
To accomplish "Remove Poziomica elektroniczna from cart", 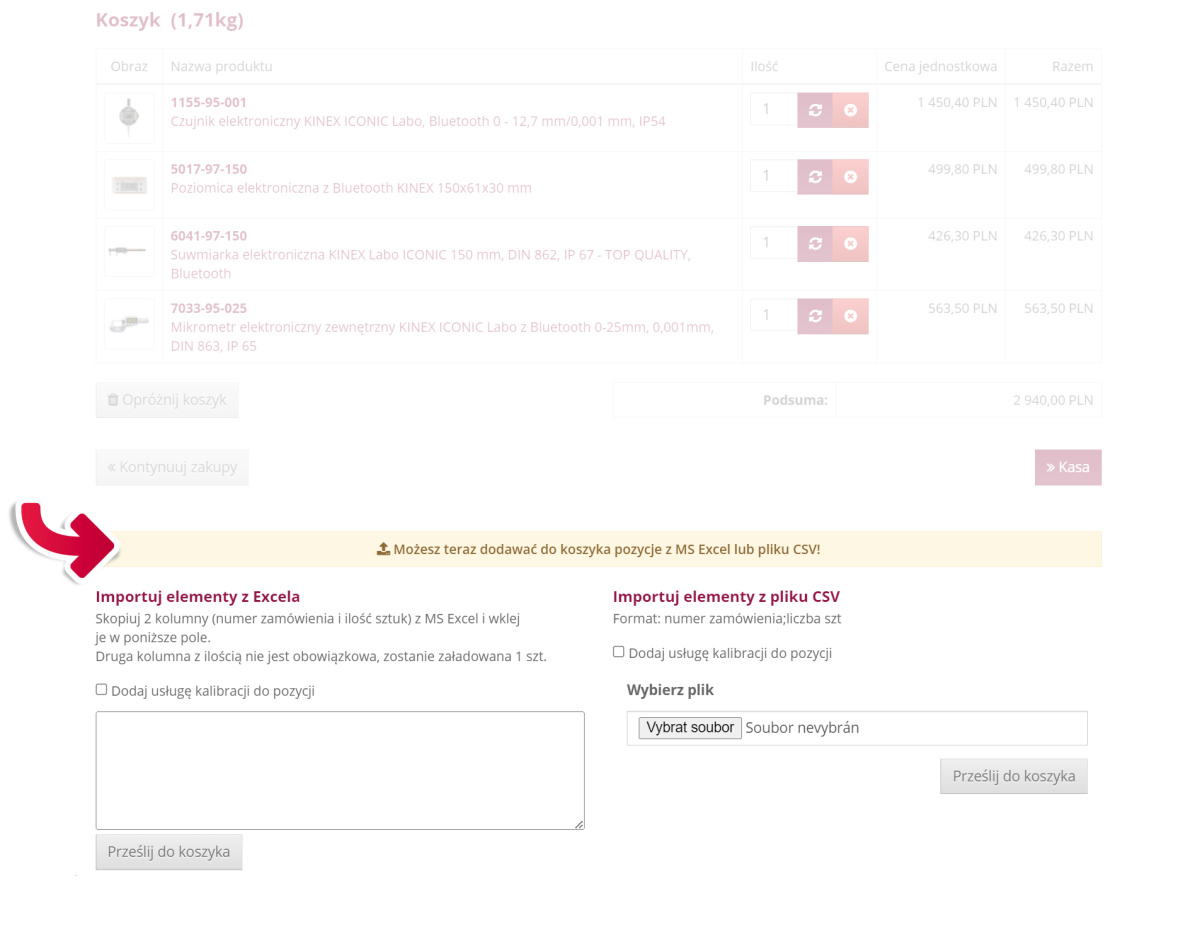I will tap(850, 177).
